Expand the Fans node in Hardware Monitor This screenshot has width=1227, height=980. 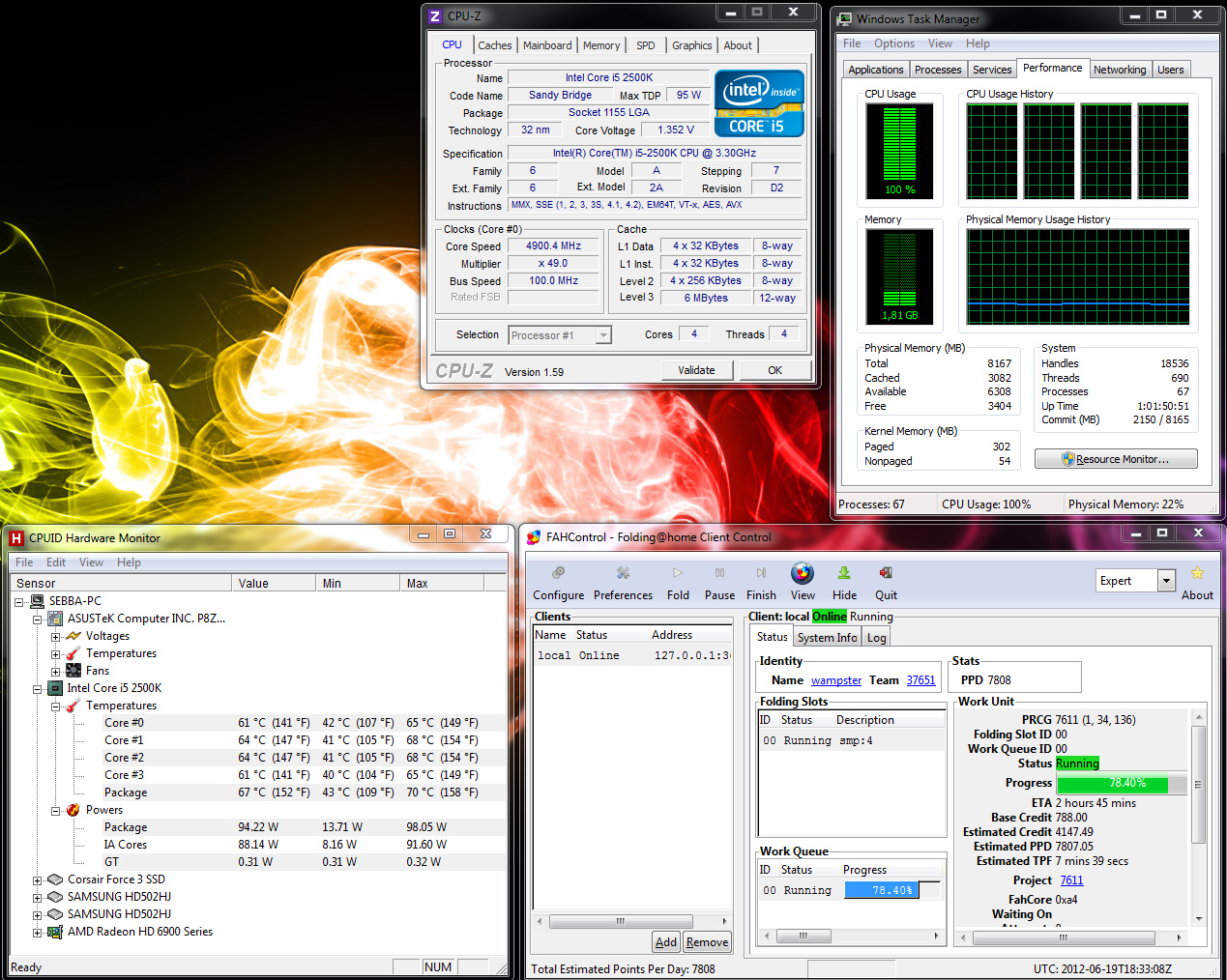[x=55, y=671]
